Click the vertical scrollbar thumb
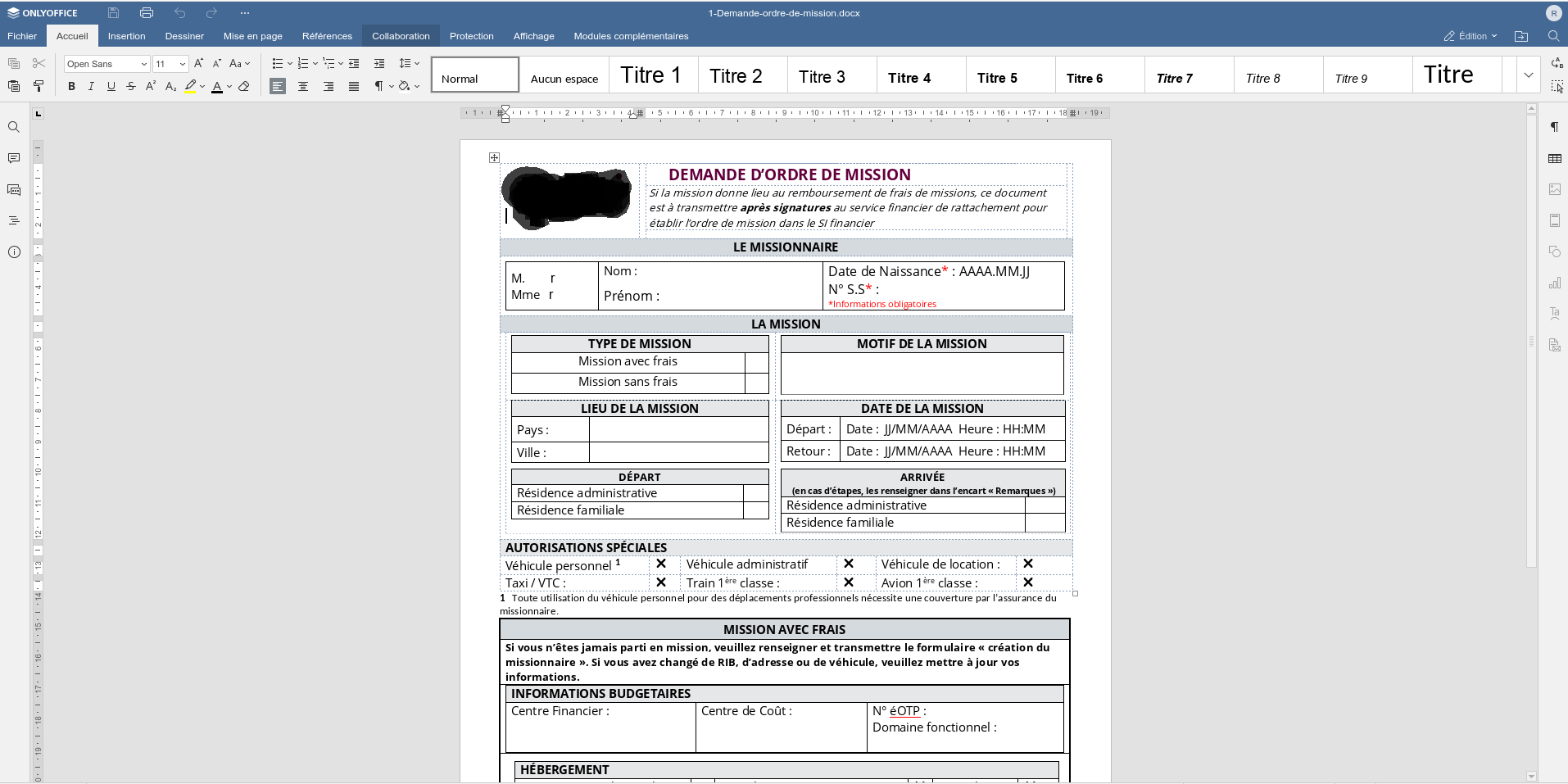The height and width of the screenshot is (784, 1568). click(1531, 341)
